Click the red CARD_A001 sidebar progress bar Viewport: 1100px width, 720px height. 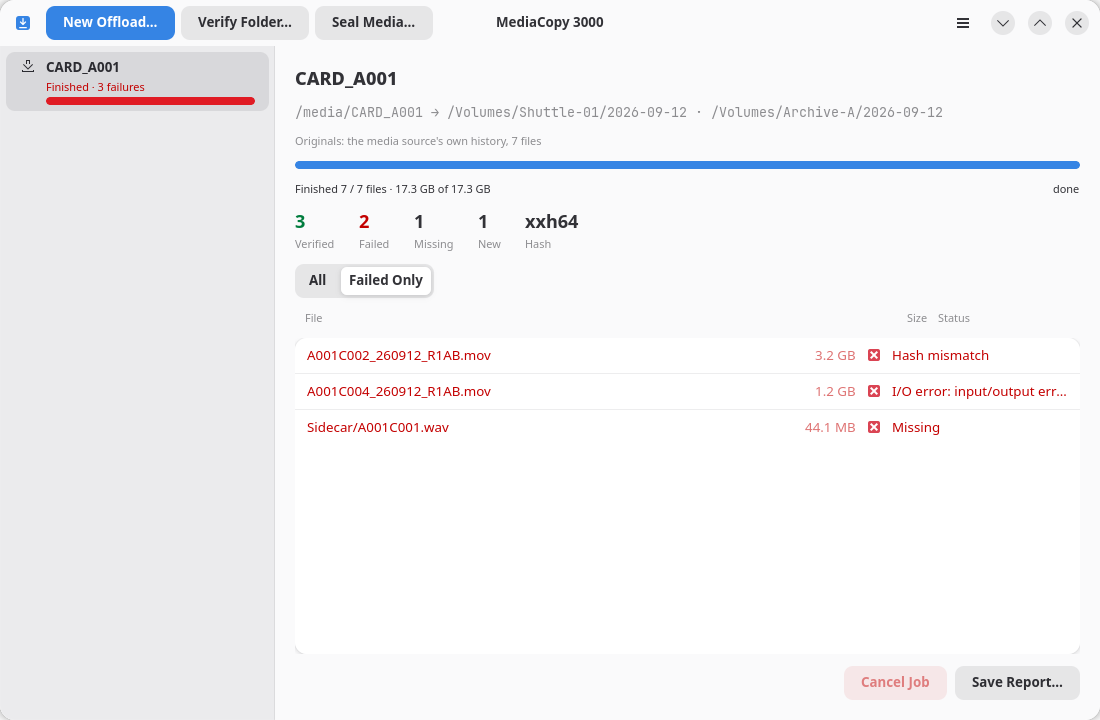click(150, 101)
